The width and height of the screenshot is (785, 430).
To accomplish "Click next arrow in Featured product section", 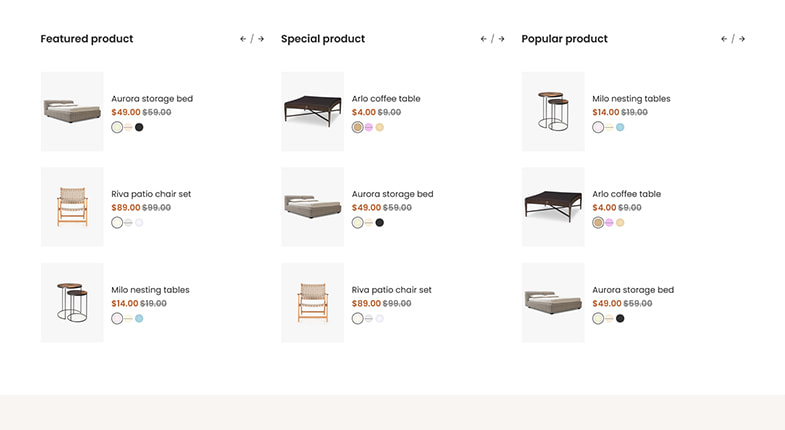I will click(x=261, y=39).
